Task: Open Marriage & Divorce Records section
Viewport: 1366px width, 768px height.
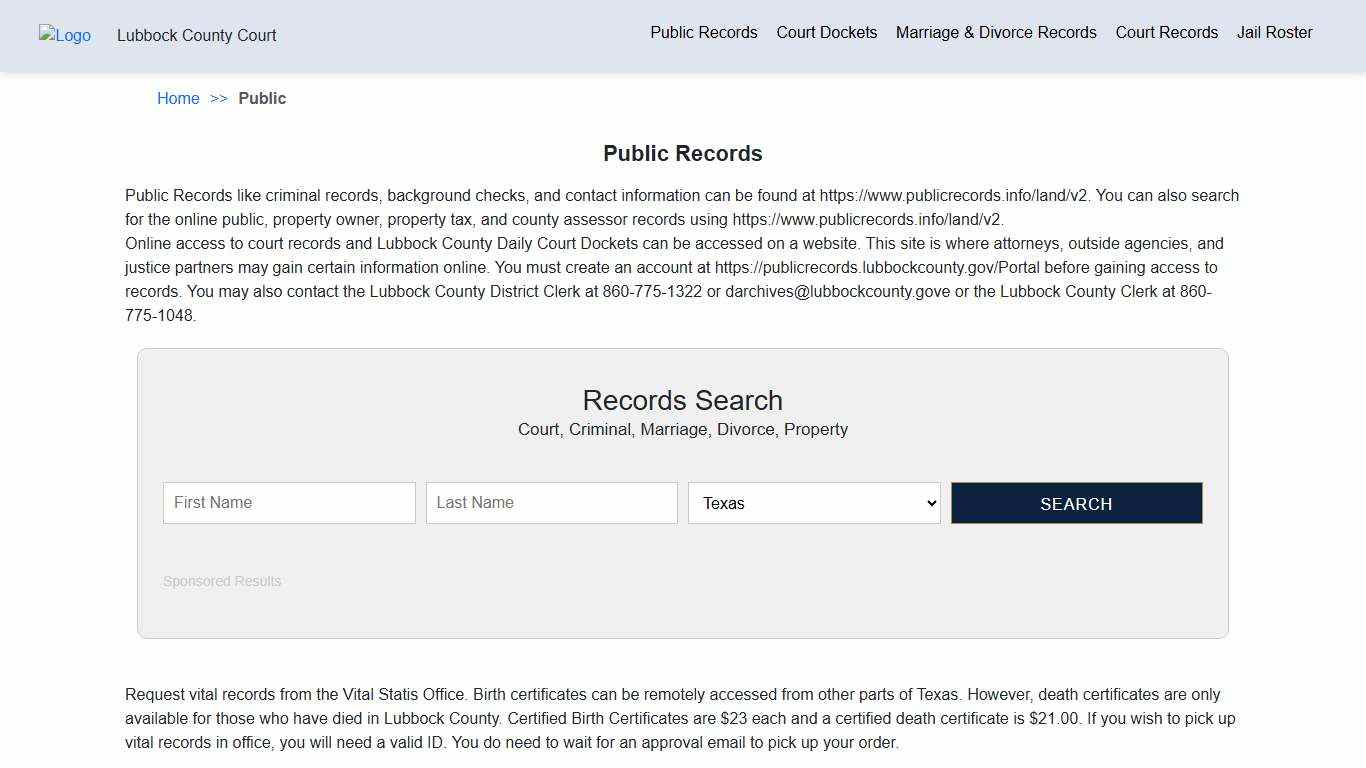Action: coord(995,32)
